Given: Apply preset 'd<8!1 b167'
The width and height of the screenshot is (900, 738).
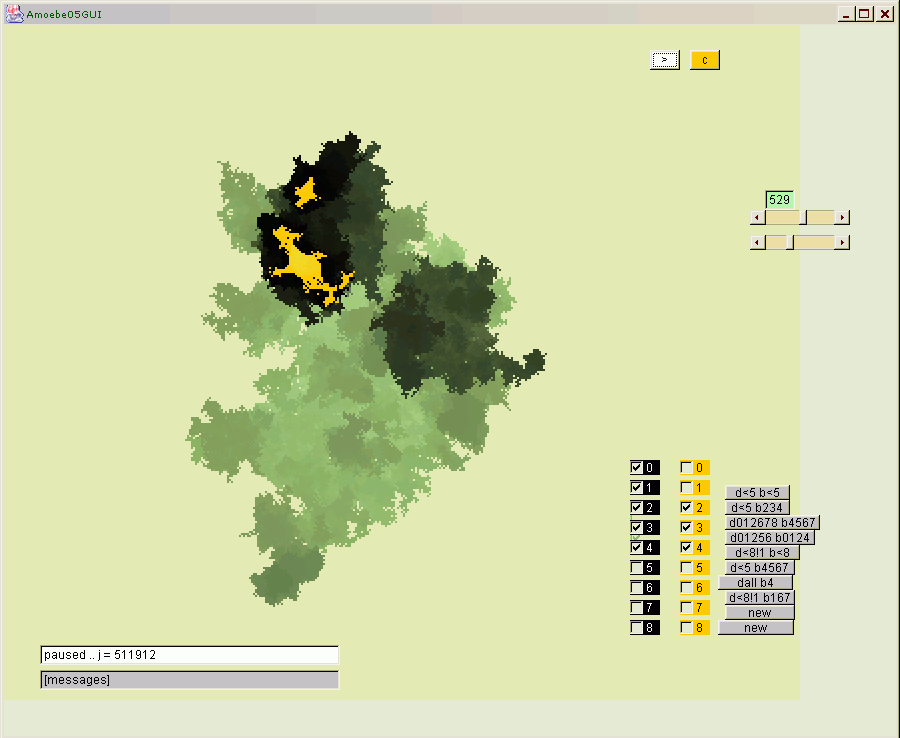Looking at the screenshot, I should [759, 597].
